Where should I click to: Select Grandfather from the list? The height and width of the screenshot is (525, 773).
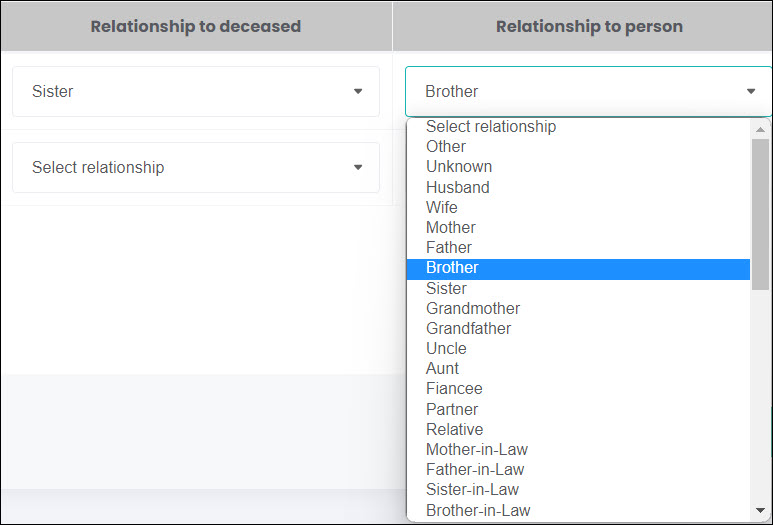578,328
